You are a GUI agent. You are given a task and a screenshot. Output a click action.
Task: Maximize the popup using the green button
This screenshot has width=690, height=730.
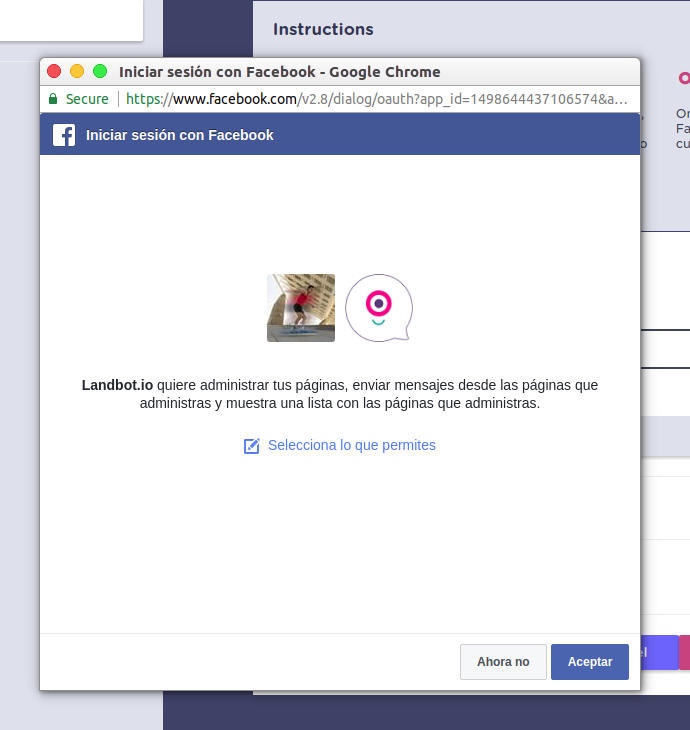[x=100, y=71]
